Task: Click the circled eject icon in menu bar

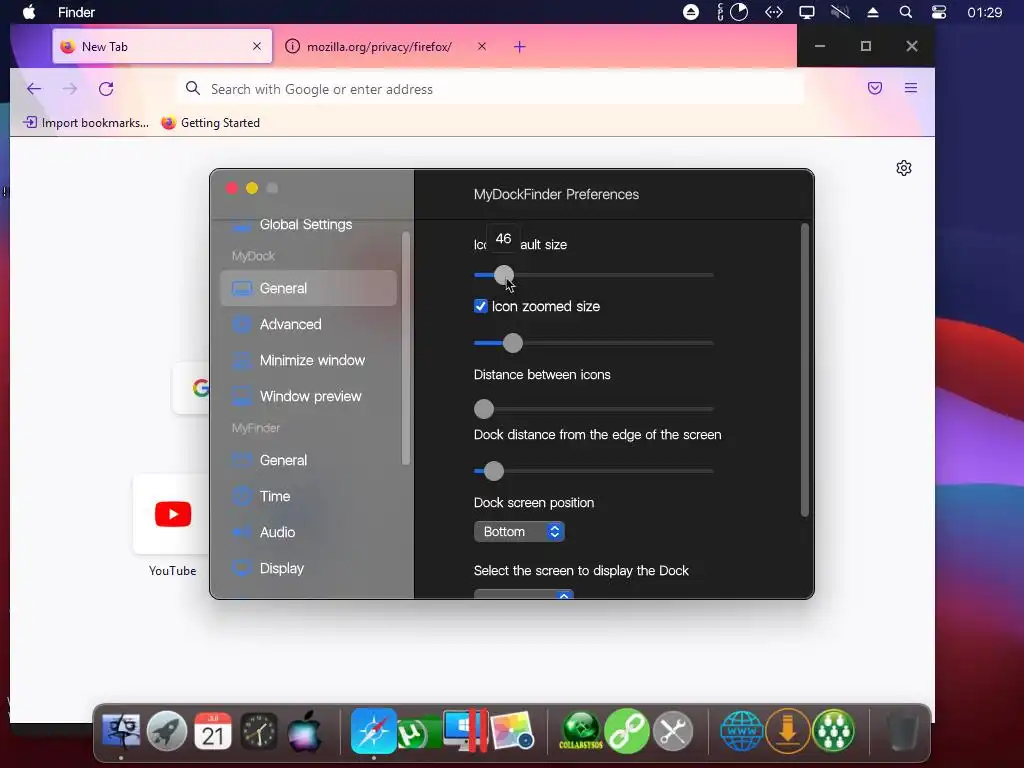Action: click(x=691, y=12)
